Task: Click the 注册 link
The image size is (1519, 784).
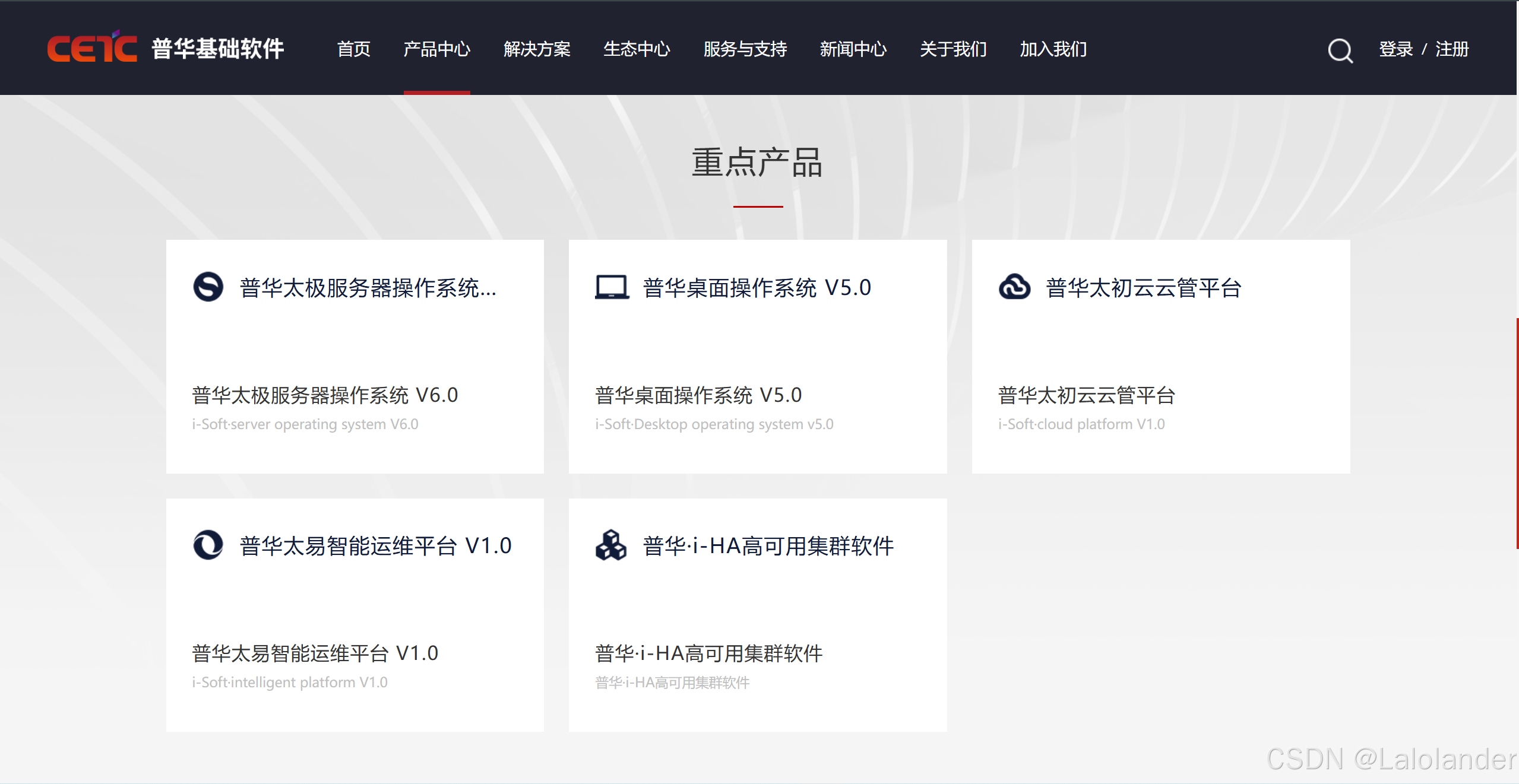Action: 1452,49
